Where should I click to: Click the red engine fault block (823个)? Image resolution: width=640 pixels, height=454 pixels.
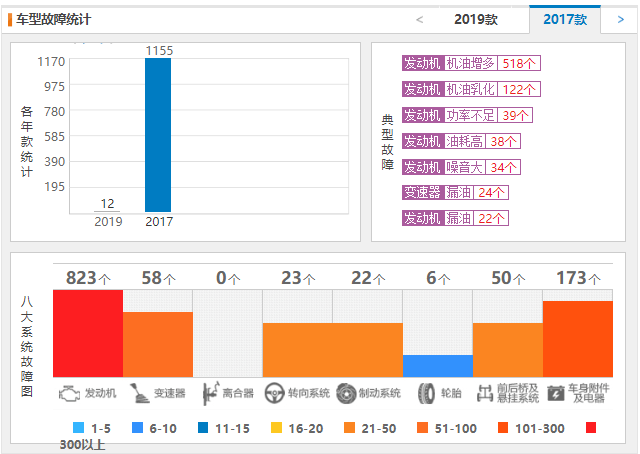pos(88,334)
